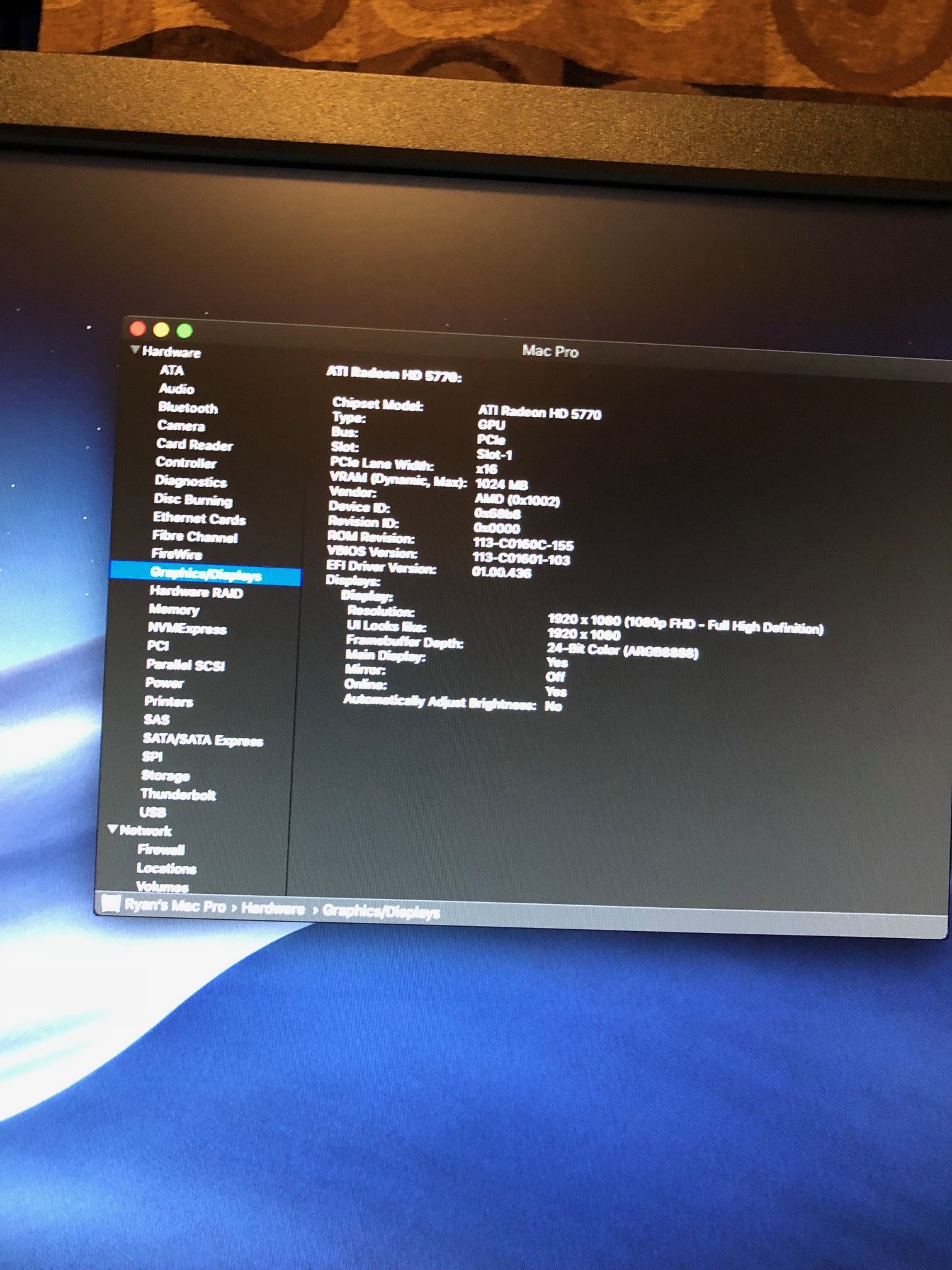Select Audio in the sidebar
The image size is (952, 1270).
click(x=176, y=389)
